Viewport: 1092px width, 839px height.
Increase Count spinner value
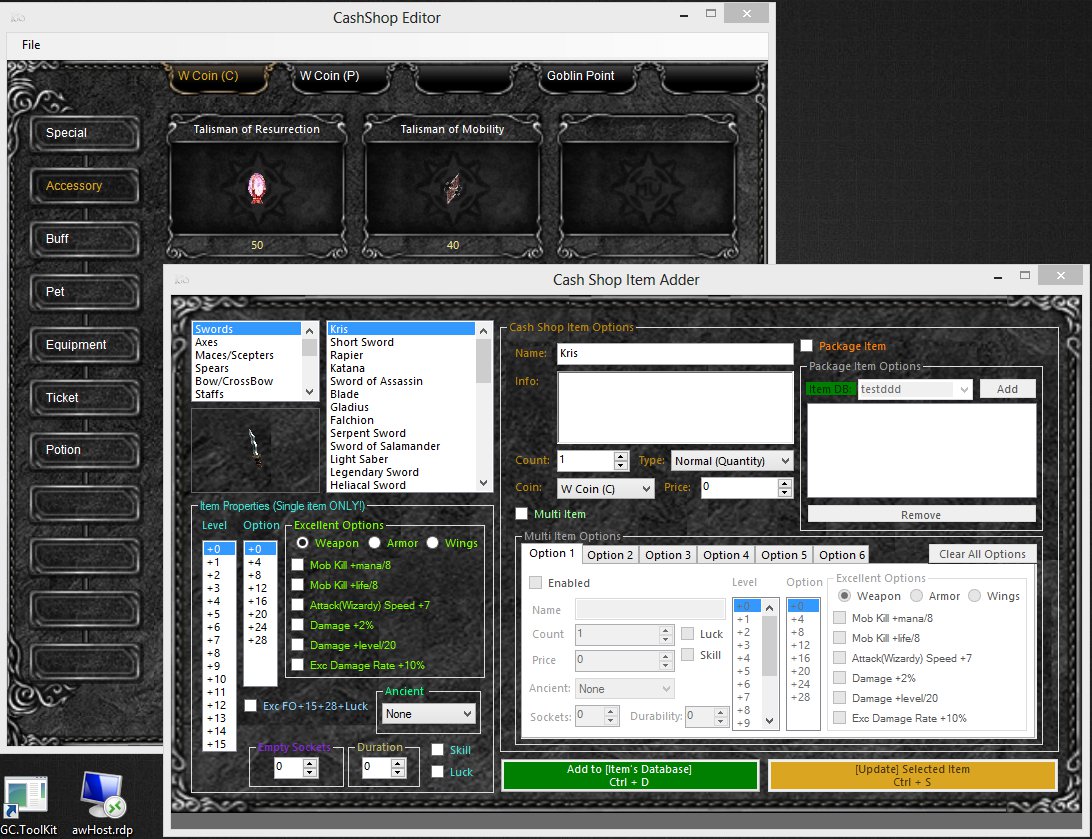click(x=621, y=456)
